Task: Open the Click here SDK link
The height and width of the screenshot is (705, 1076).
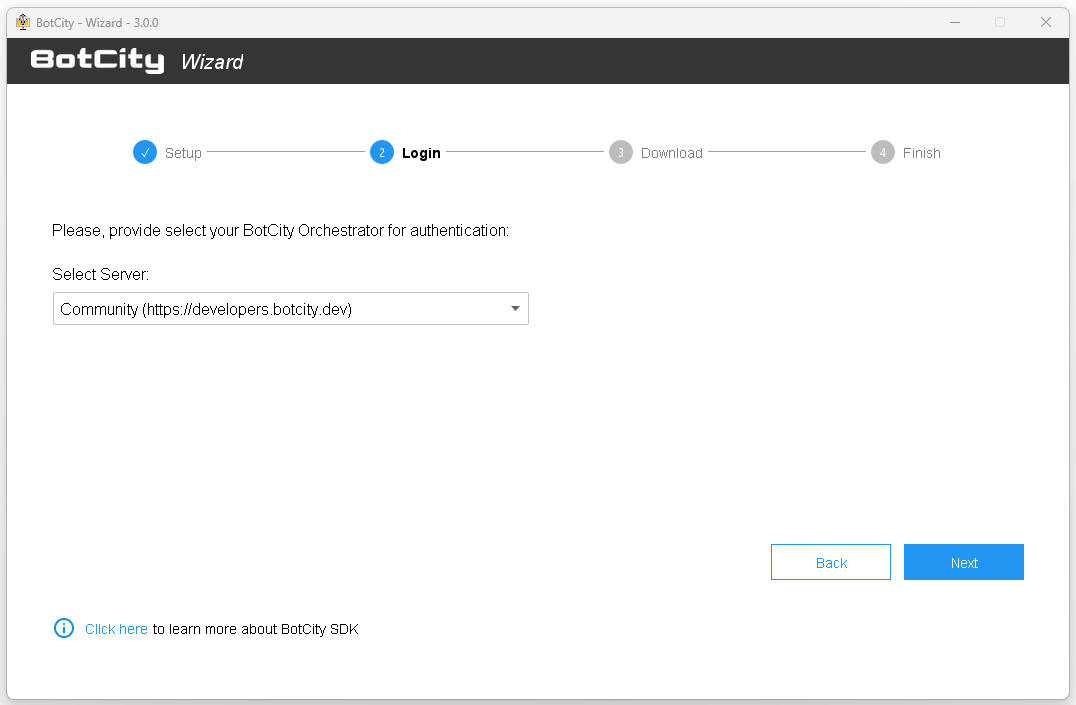Action: coord(116,628)
